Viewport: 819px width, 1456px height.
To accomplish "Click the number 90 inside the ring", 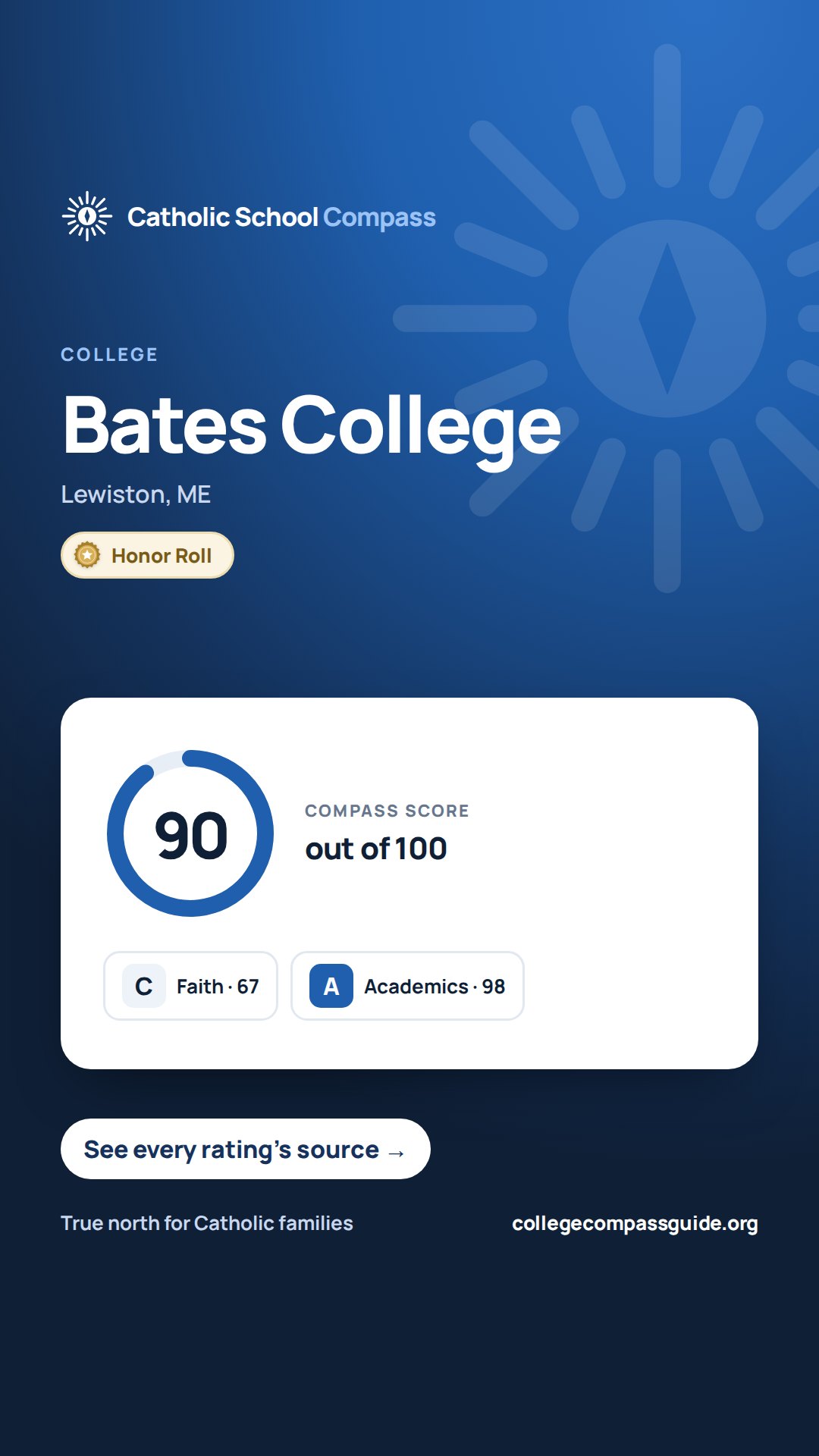I will pos(191,836).
